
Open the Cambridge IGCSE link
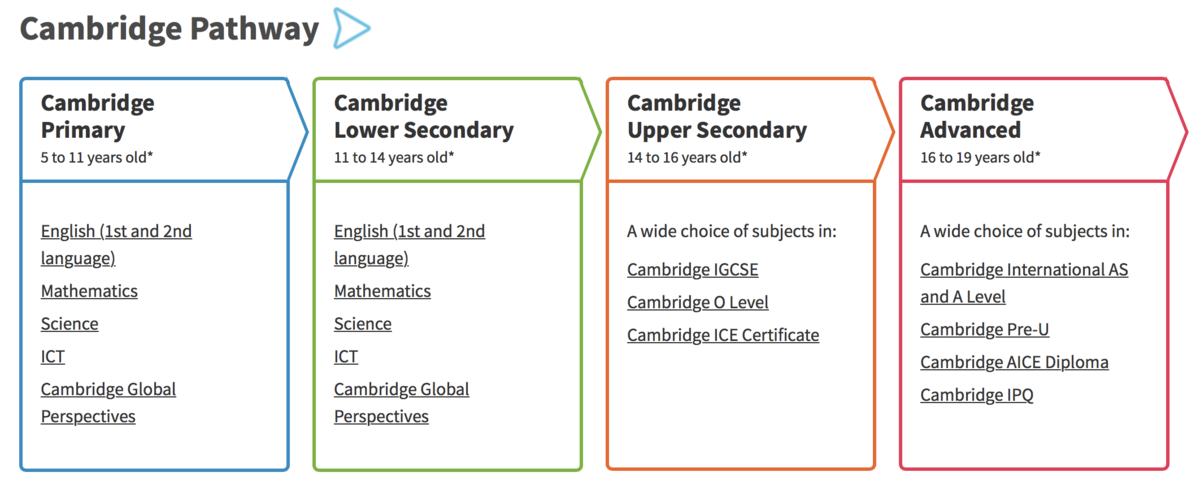click(x=693, y=270)
